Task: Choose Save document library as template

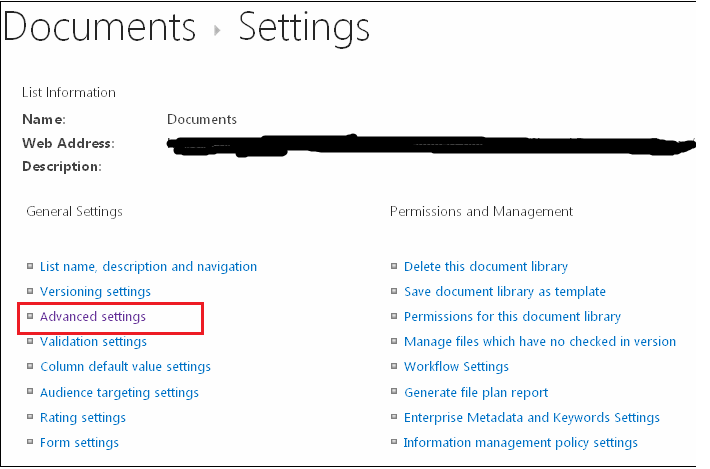Action: [x=505, y=292]
